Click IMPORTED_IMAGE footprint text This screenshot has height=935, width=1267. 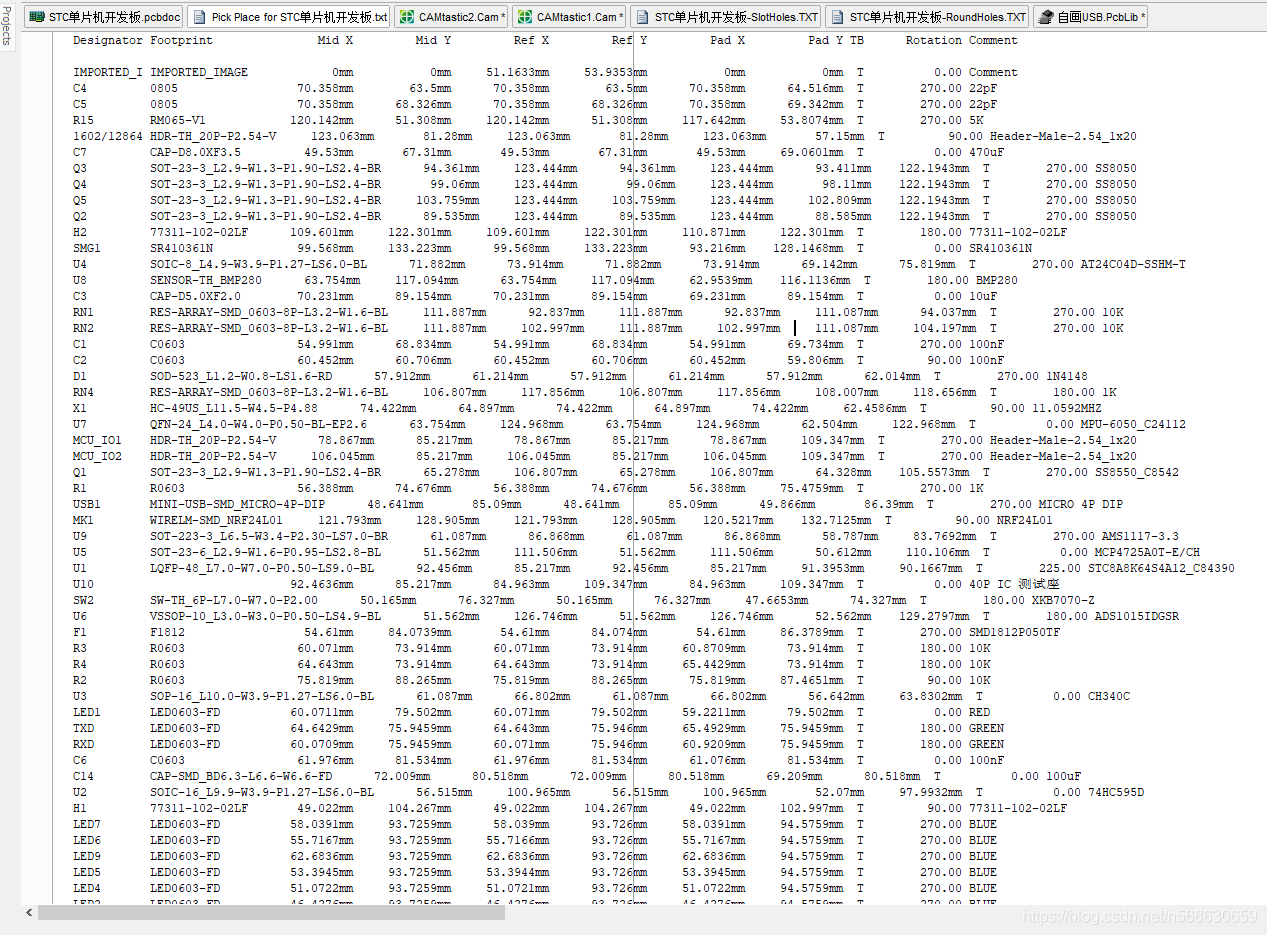click(x=199, y=72)
